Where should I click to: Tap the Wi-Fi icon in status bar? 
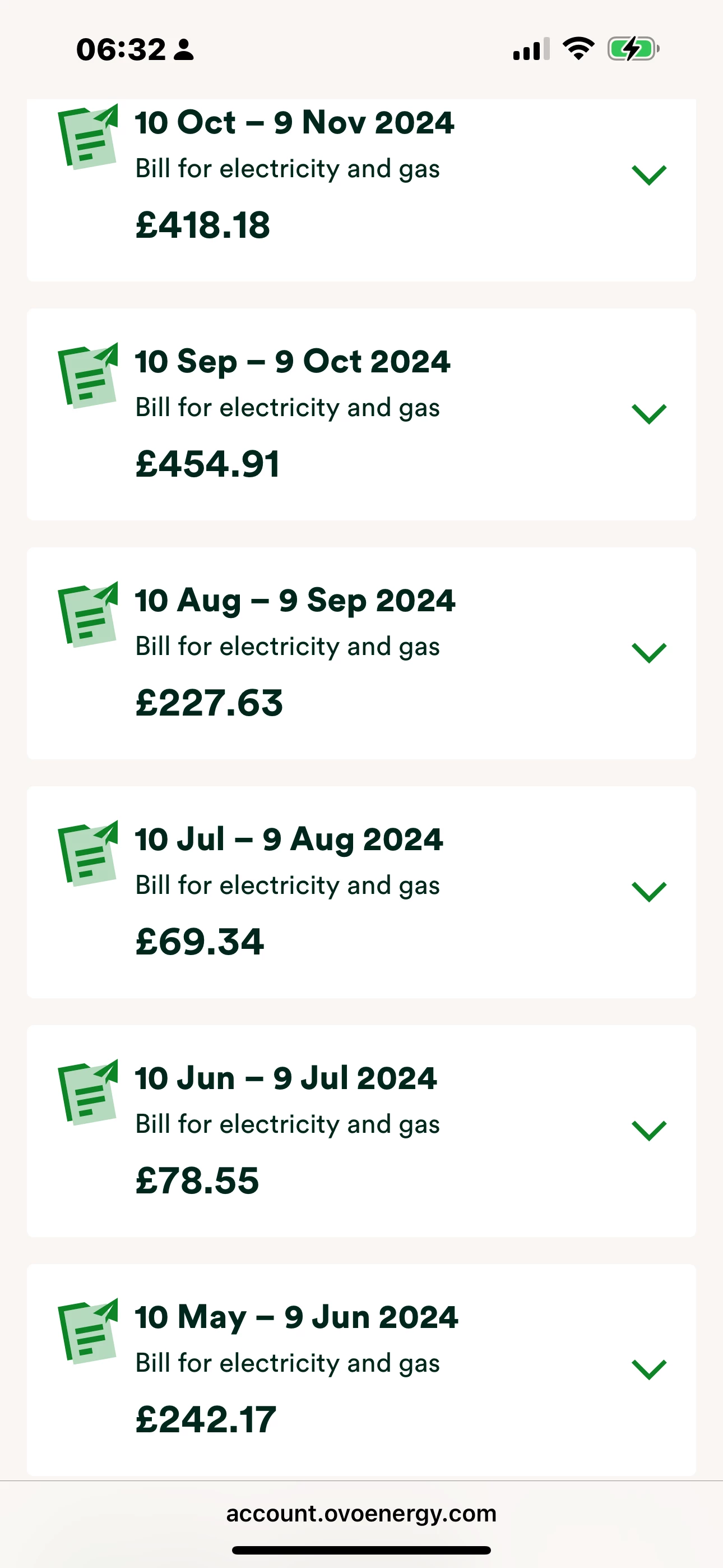coord(578,49)
